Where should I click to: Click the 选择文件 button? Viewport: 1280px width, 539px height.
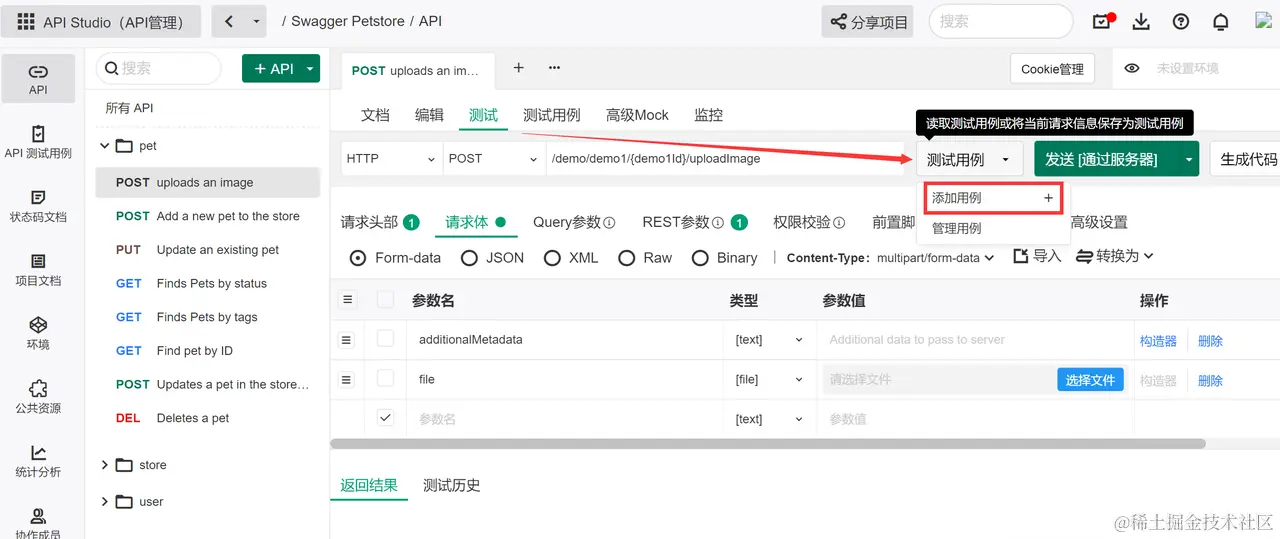click(1090, 380)
